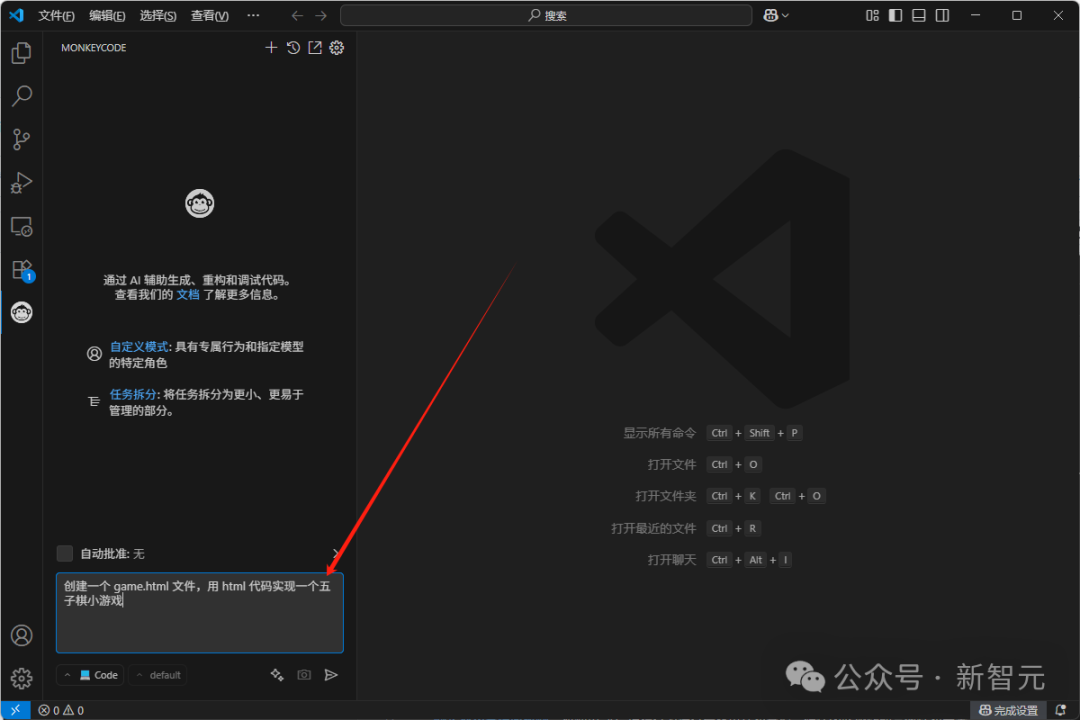1080x720 pixels.
Task: Open the Search view in the activity bar
Action: click(x=21, y=95)
